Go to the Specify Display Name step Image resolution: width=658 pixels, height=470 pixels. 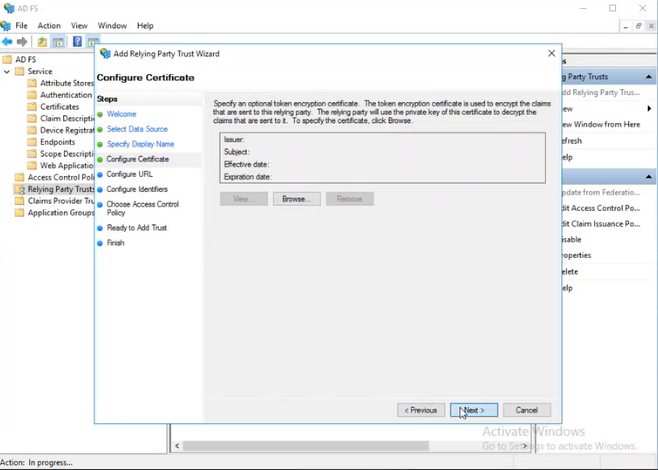(140, 144)
